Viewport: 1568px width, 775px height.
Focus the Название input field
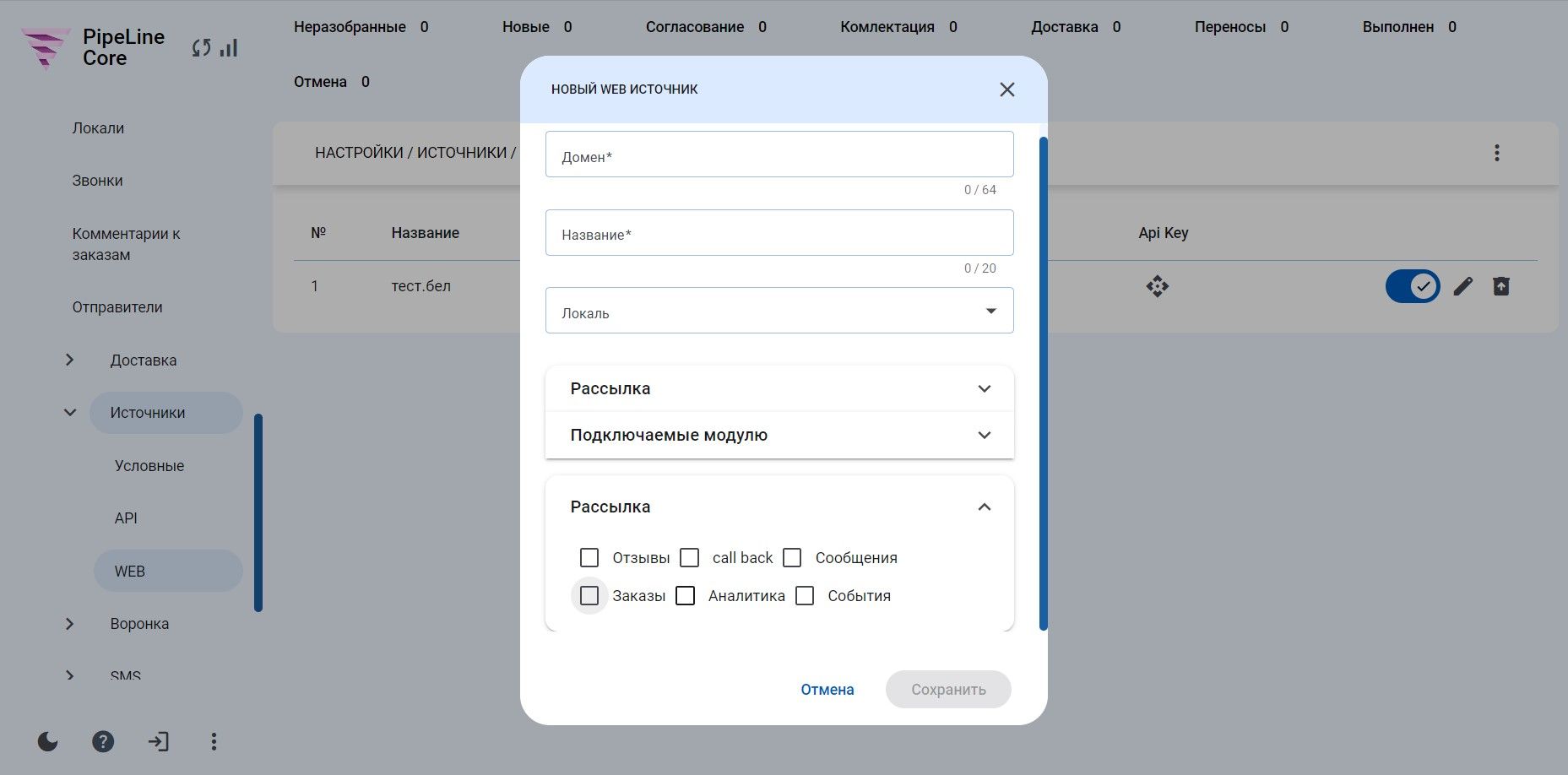pyautogui.click(x=779, y=233)
